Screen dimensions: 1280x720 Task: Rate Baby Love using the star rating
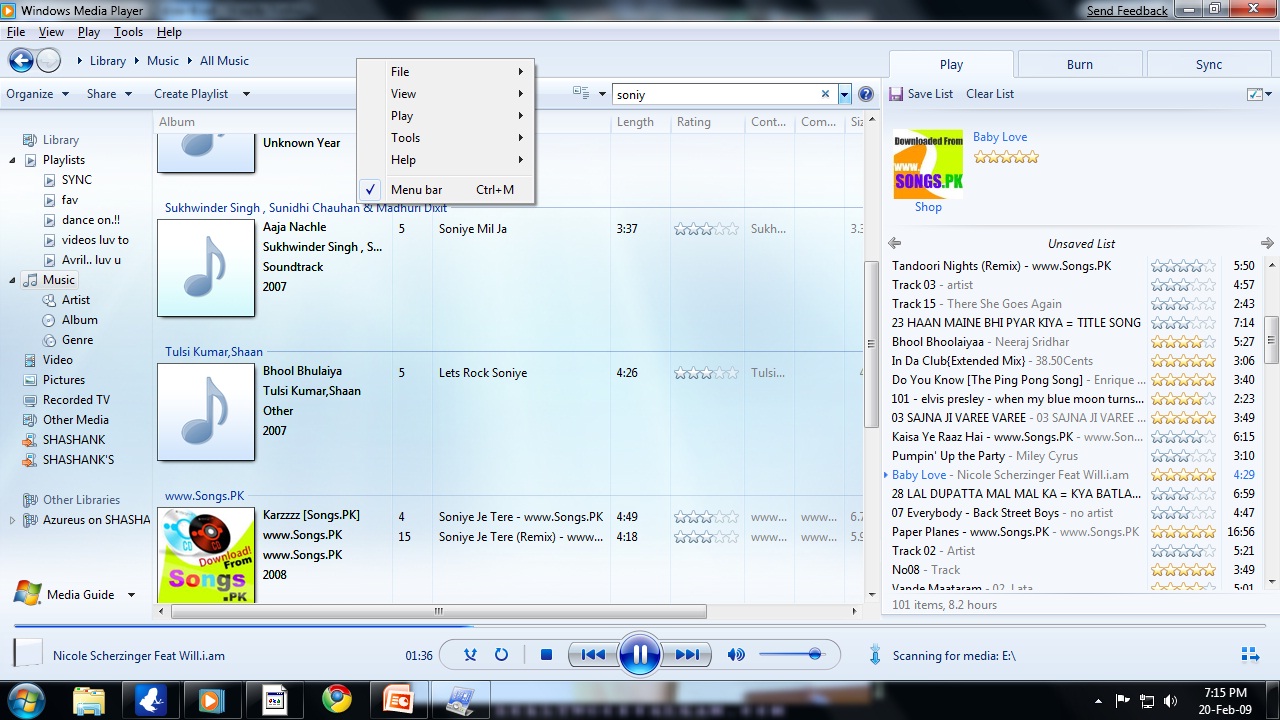pos(1006,157)
